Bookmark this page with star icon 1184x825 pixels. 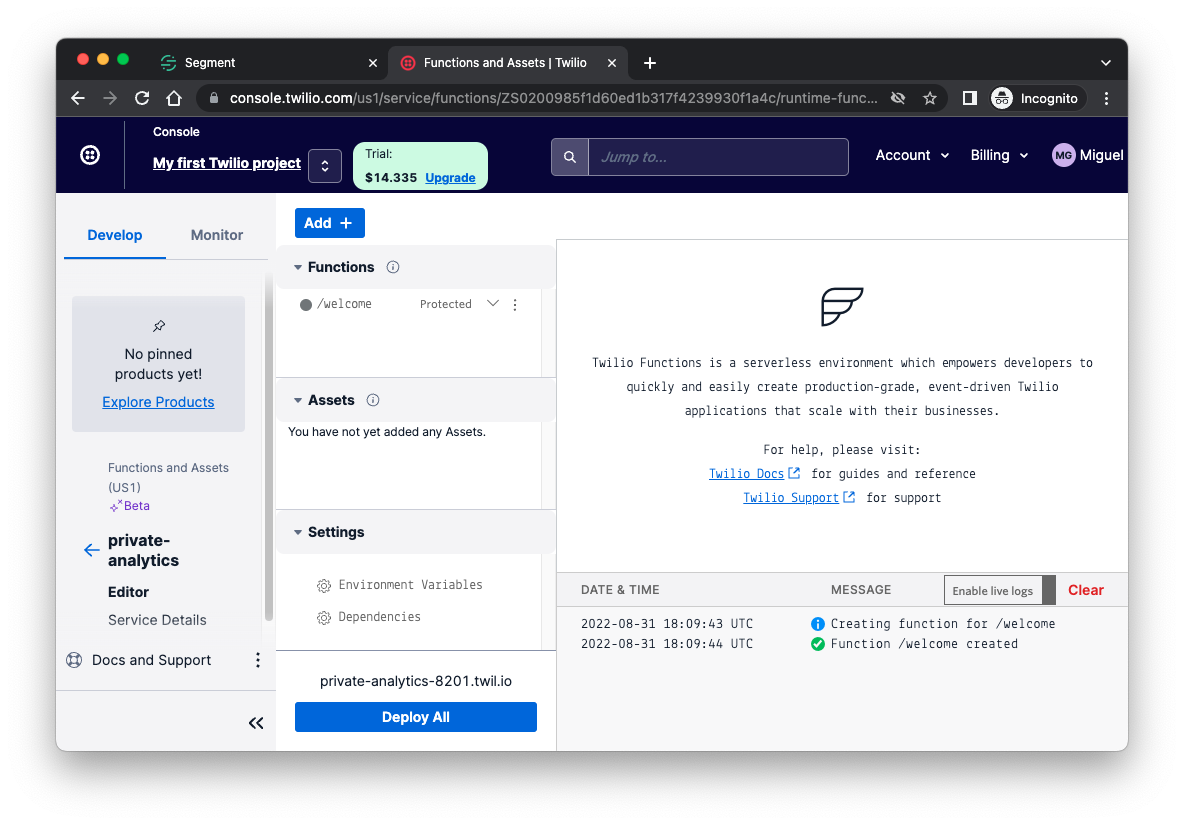click(x=930, y=98)
